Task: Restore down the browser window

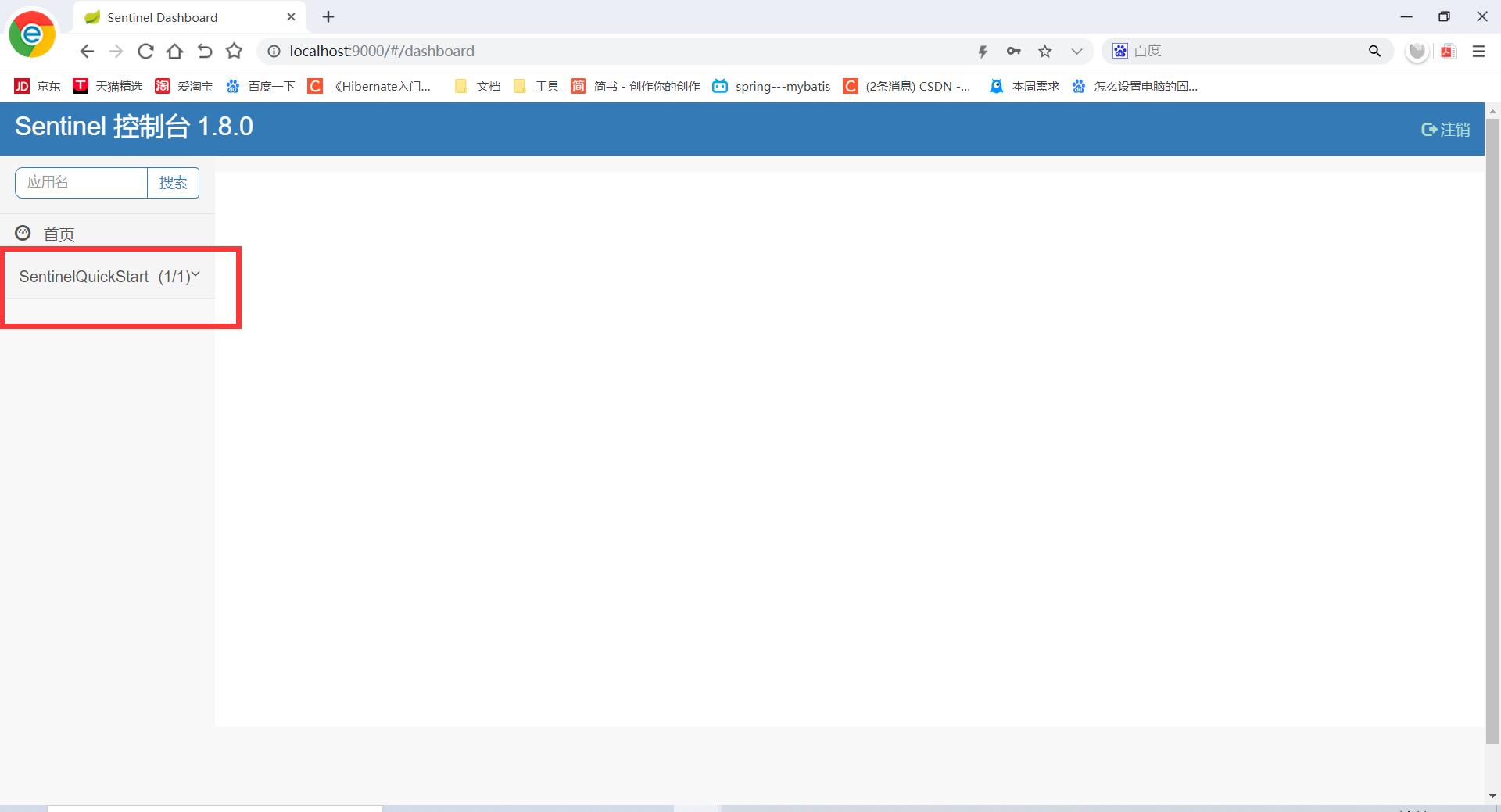Action: [1444, 16]
